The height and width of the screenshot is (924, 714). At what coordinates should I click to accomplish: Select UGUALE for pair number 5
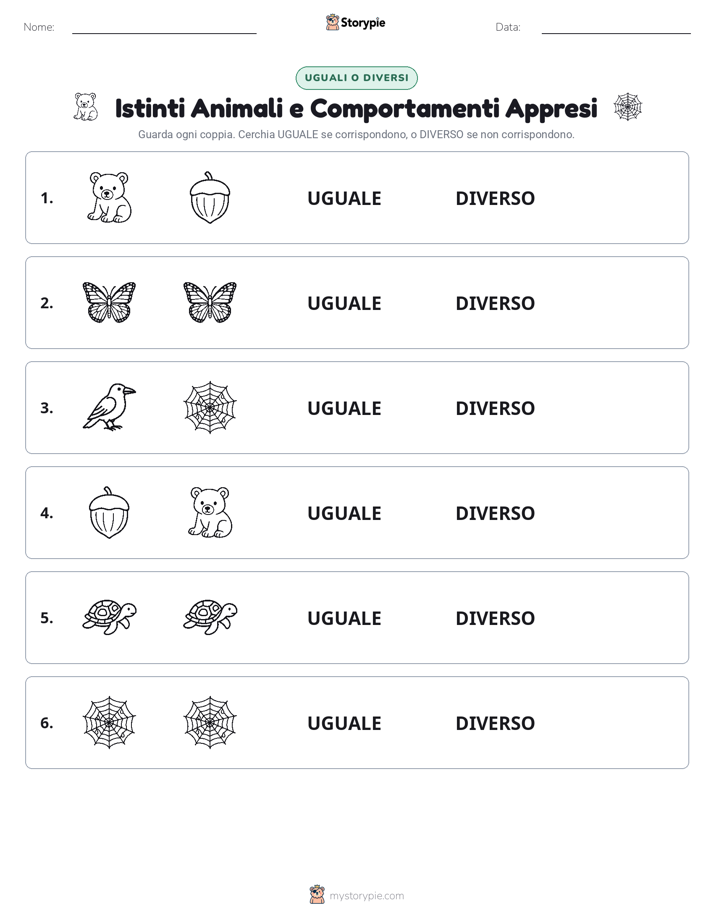344,618
